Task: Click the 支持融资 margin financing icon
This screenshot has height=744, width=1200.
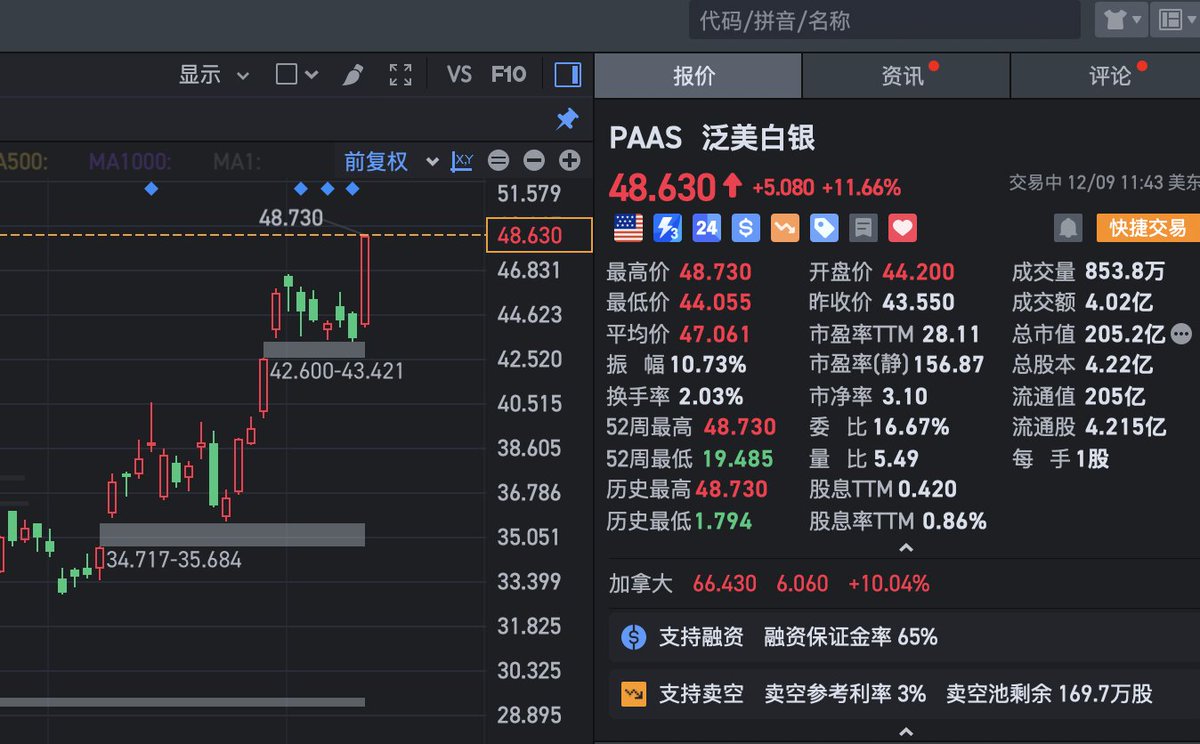Action: point(634,637)
